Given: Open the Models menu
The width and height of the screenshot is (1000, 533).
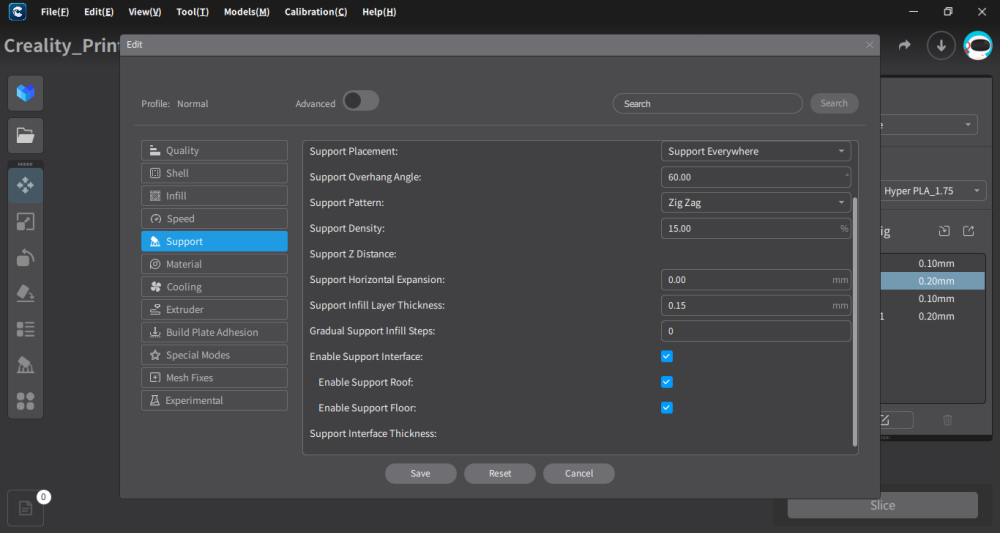Looking at the screenshot, I should click(247, 11).
